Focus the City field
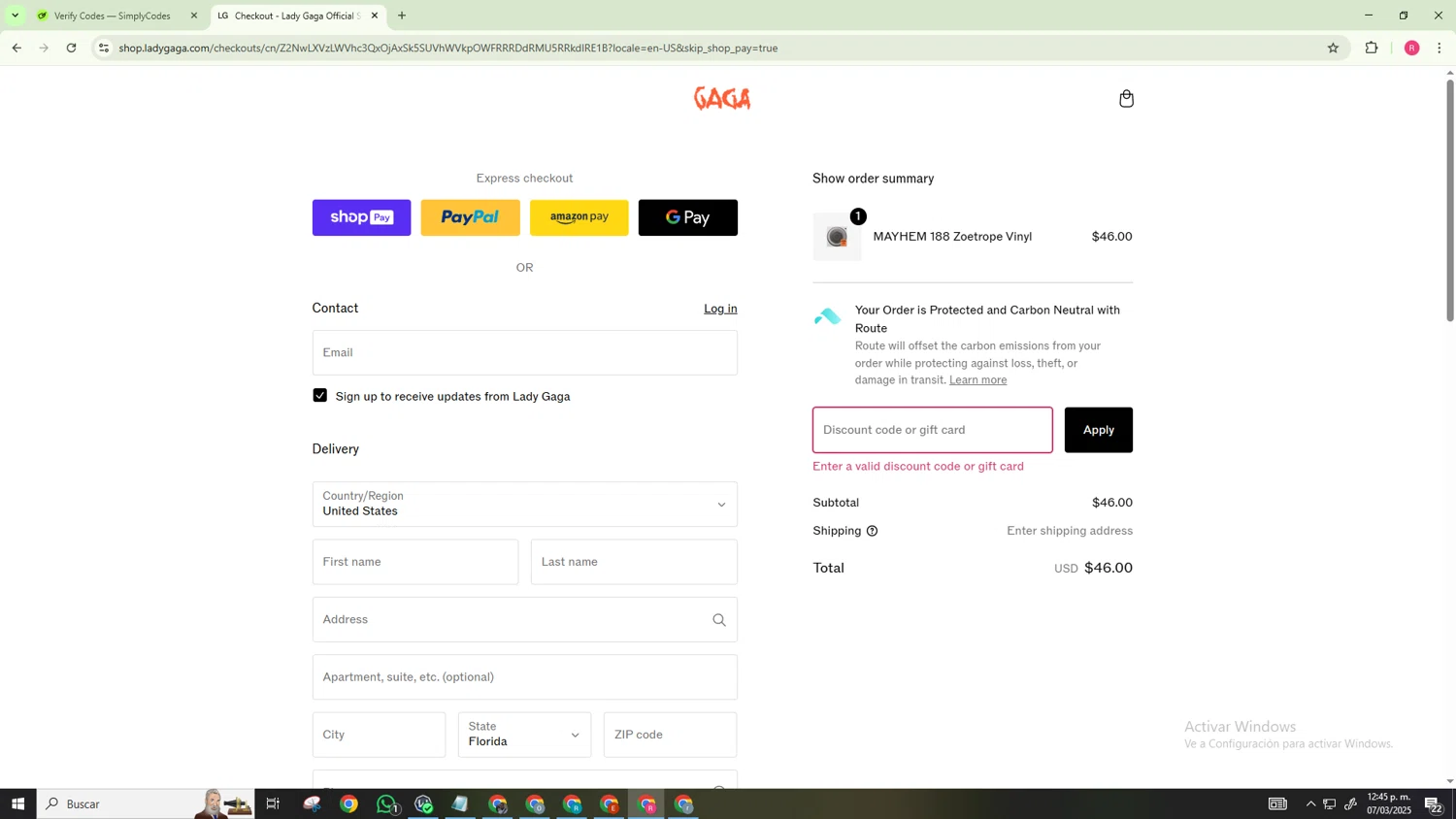Viewport: 1456px width, 819px height. 379,735
